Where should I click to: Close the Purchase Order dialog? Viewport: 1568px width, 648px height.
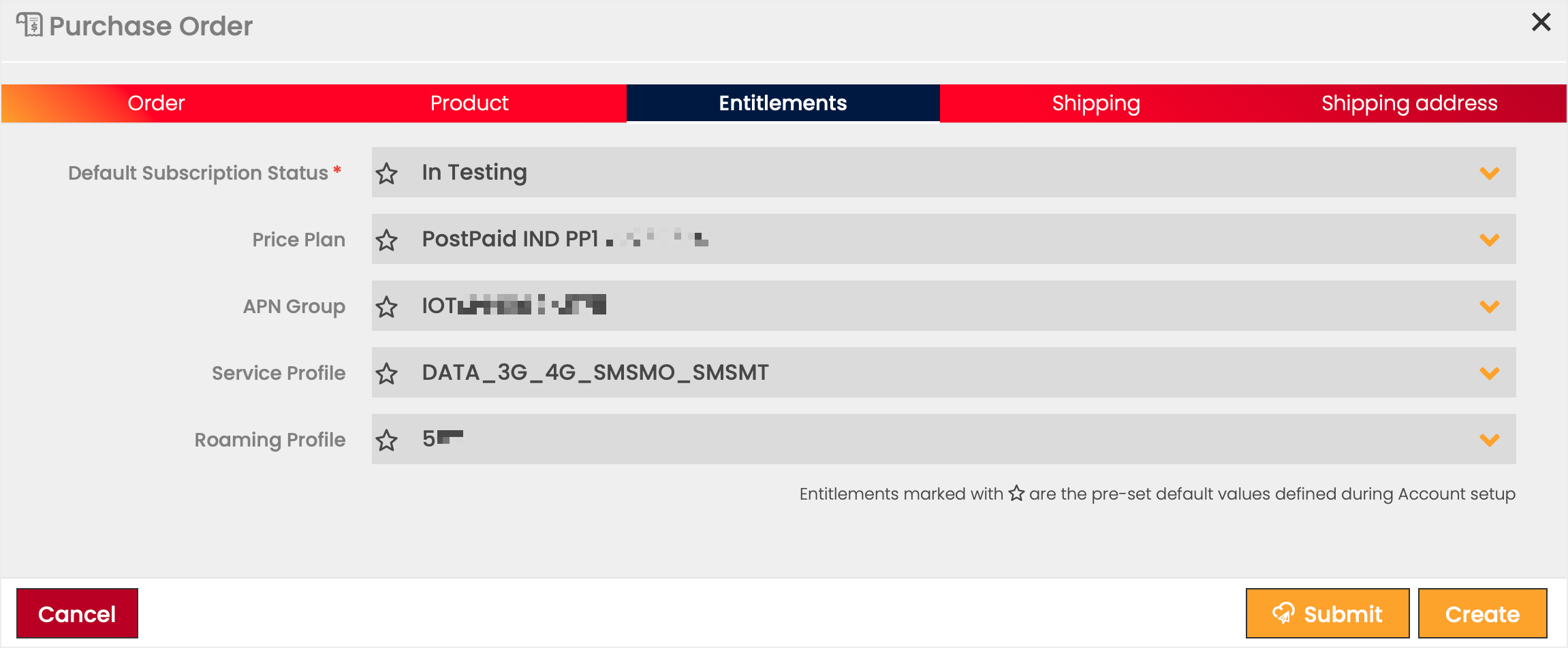(1541, 22)
